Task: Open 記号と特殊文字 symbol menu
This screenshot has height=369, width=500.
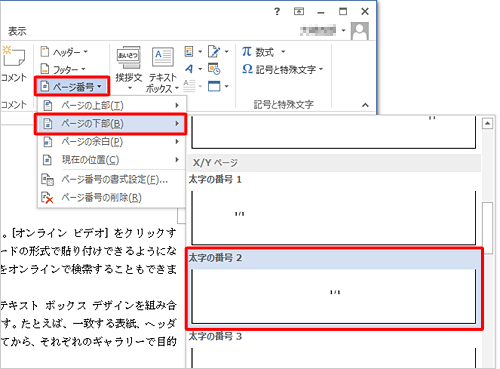Action: click(x=282, y=69)
